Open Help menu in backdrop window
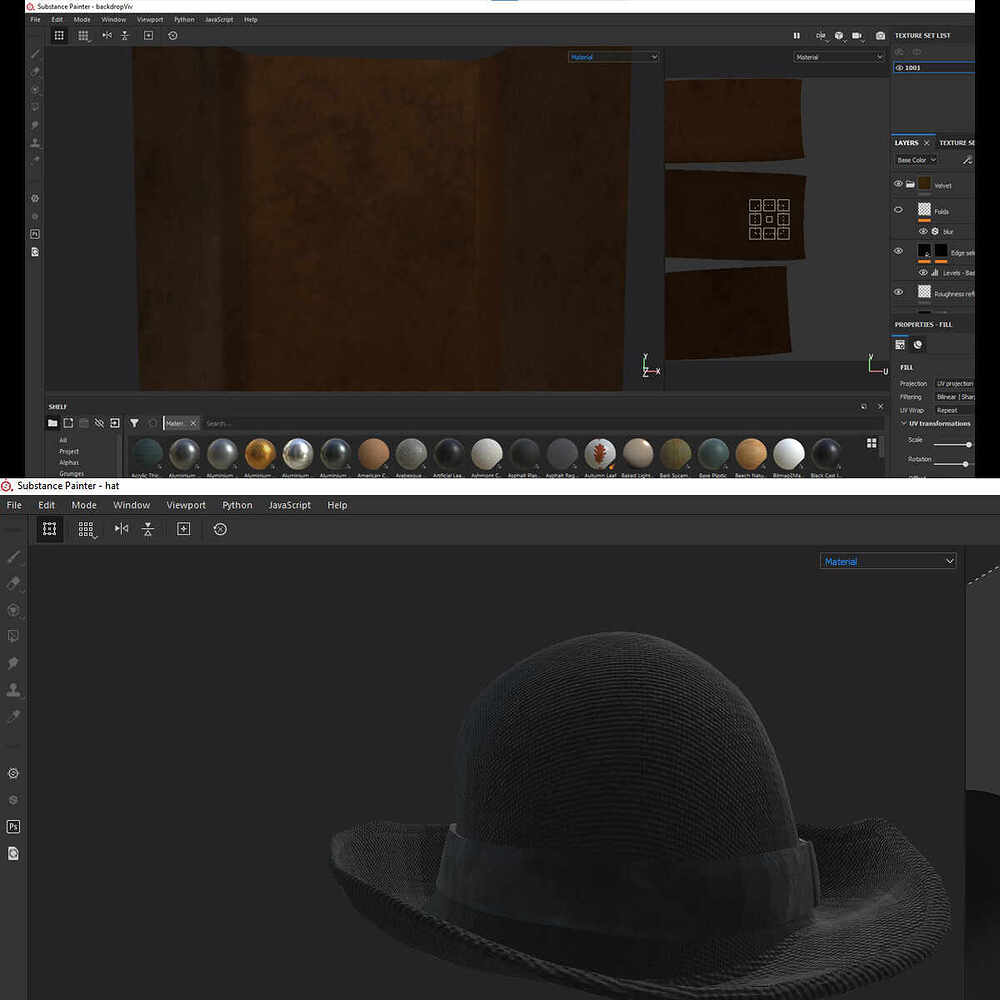Image resolution: width=1000 pixels, height=1000 pixels. pyautogui.click(x=251, y=20)
